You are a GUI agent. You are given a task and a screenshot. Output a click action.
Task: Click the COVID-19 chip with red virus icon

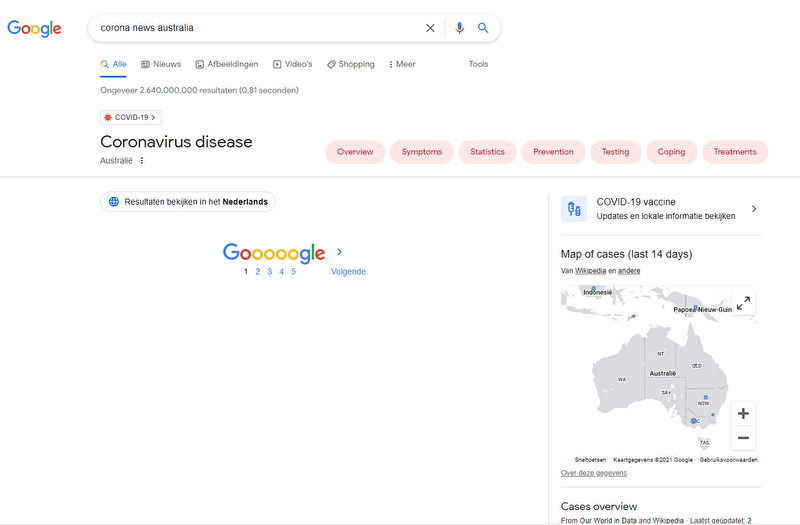click(131, 117)
